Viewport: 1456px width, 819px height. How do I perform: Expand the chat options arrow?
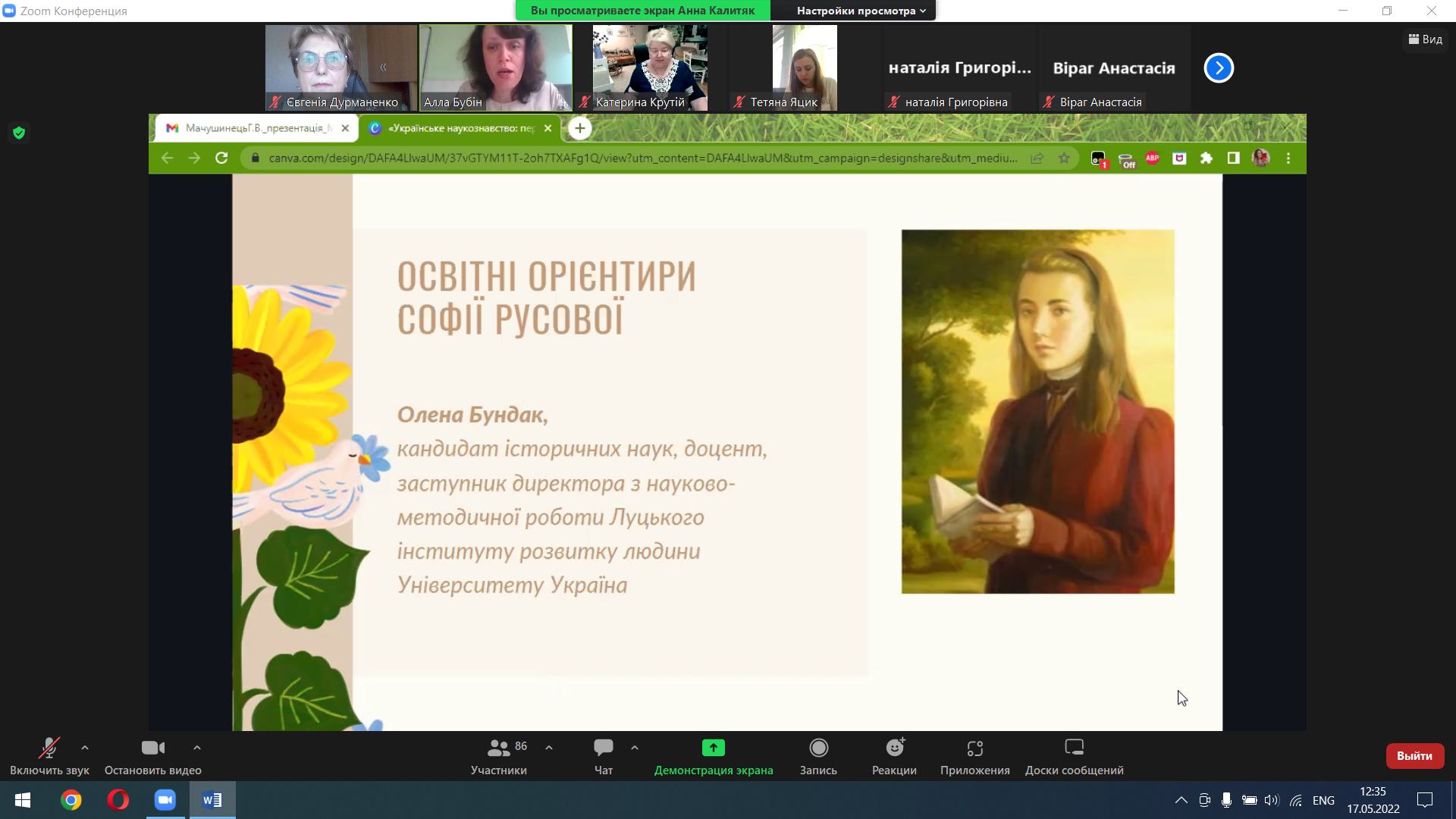click(635, 748)
